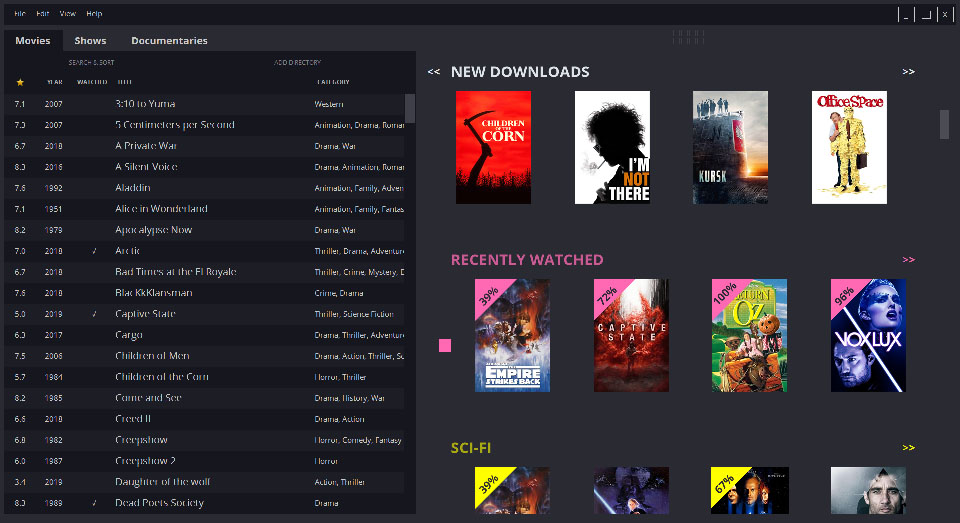The width and height of the screenshot is (960, 523).
Task: Click the right panel scrollbar thumb
Action: tap(945, 124)
